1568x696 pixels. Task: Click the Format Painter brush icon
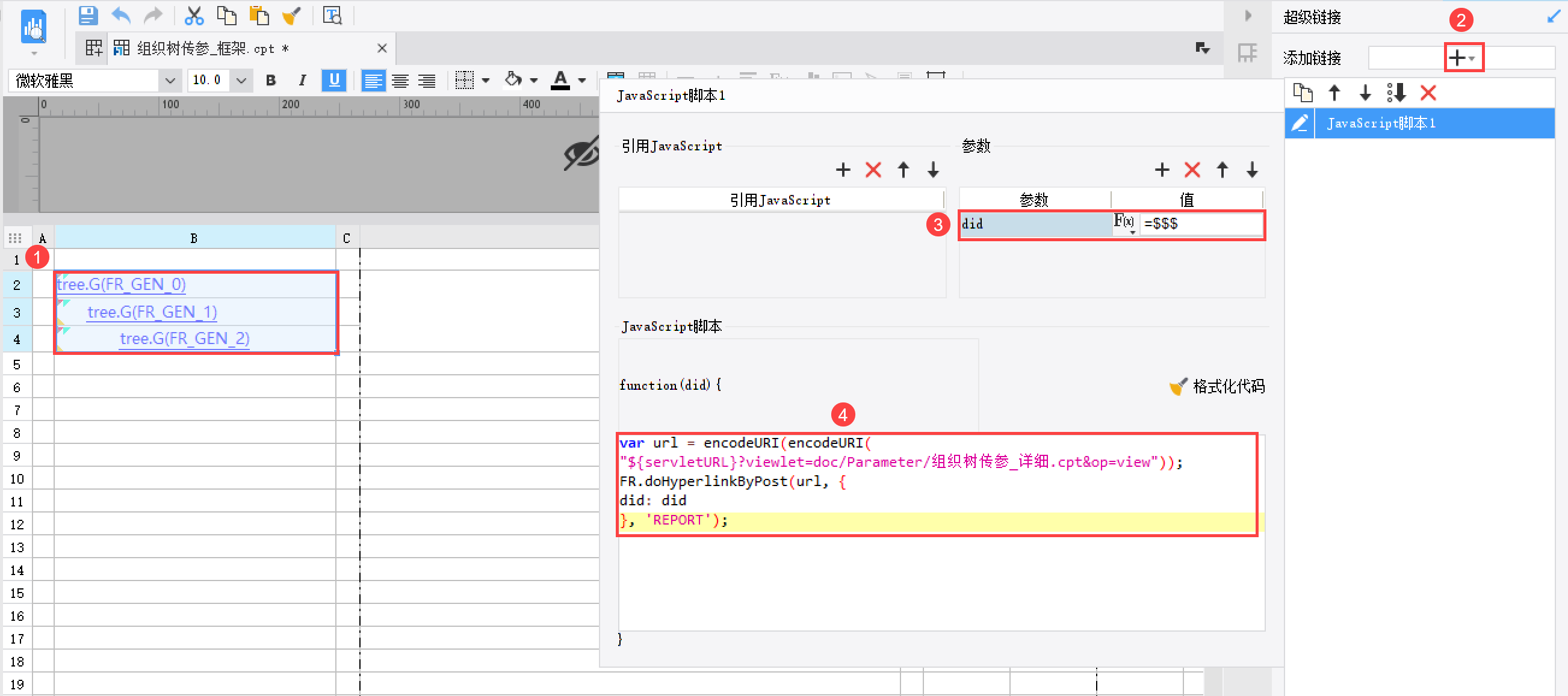coord(291,16)
